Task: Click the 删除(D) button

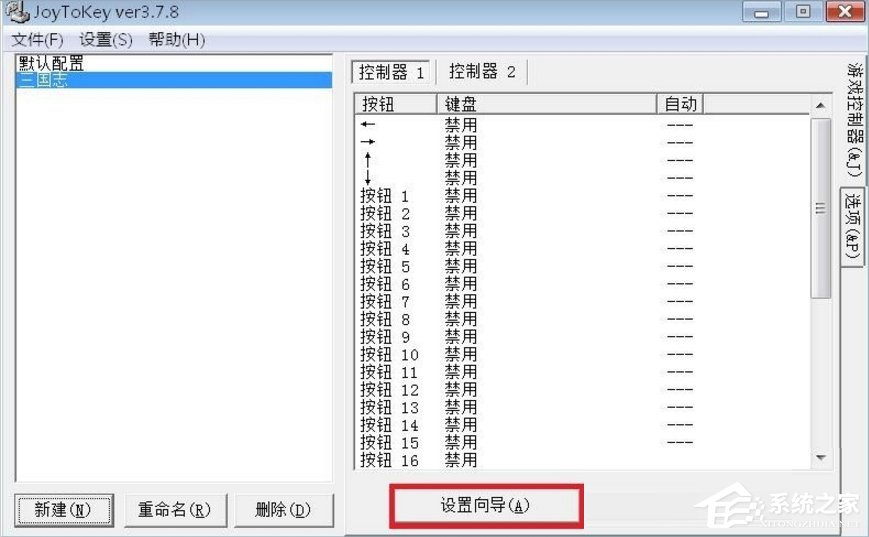Action: click(x=283, y=510)
